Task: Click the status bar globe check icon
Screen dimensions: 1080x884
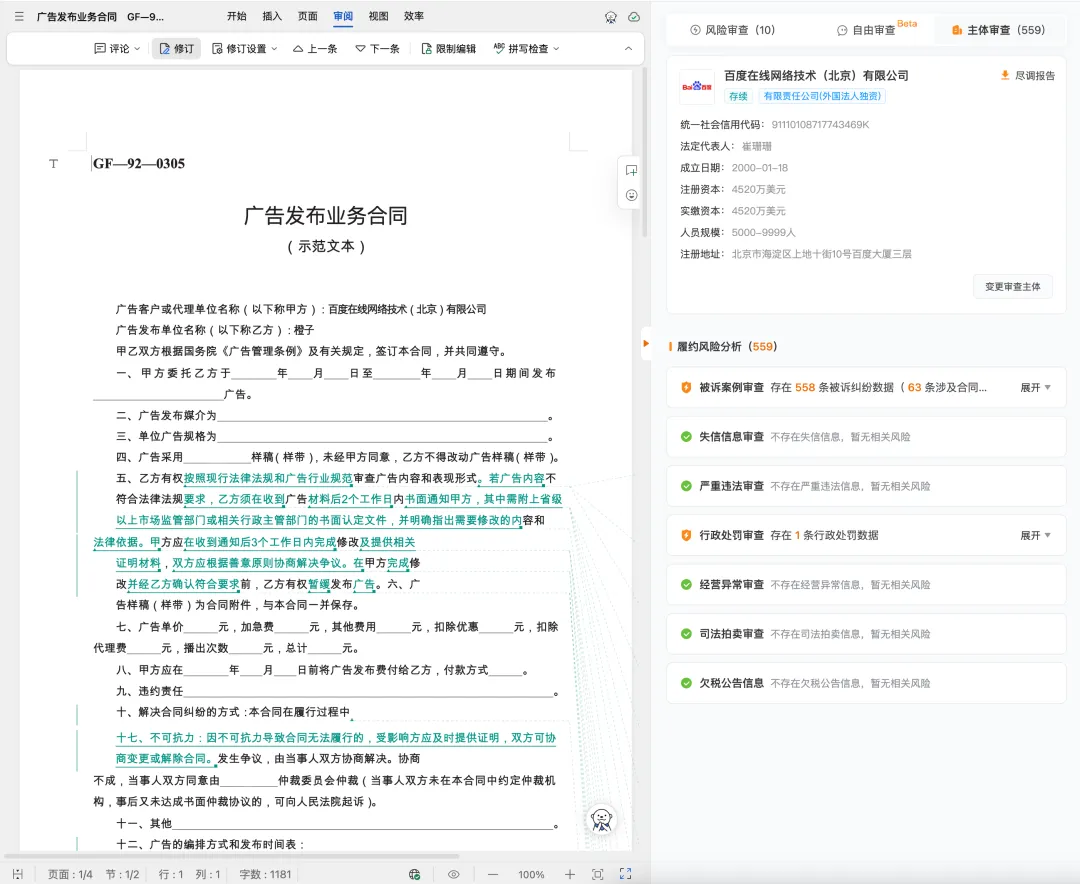Action: coord(414,874)
